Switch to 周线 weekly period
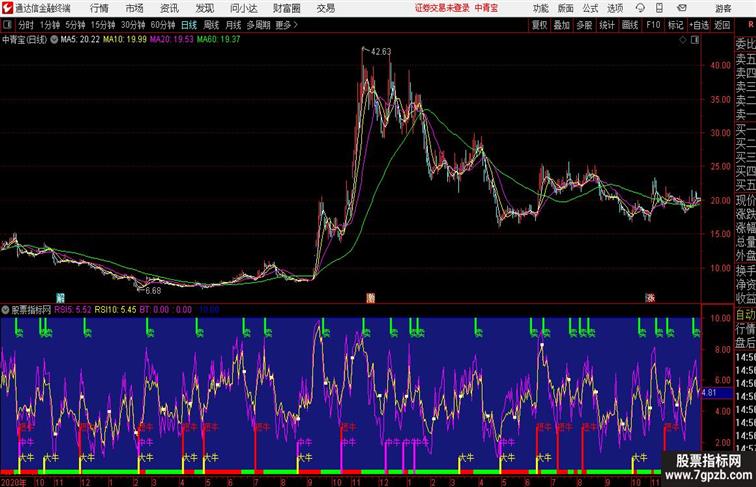The height and width of the screenshot is (487, 756). pos(211,25)
